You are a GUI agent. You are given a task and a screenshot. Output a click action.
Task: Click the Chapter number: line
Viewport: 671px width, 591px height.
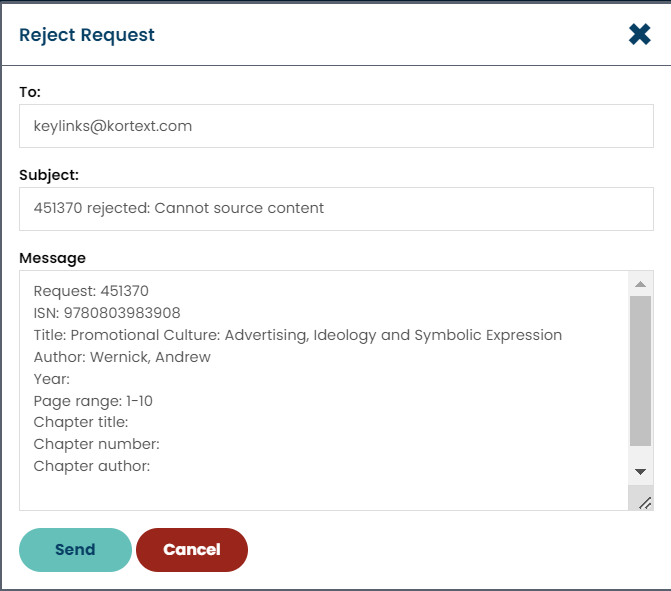click(96, 444)
